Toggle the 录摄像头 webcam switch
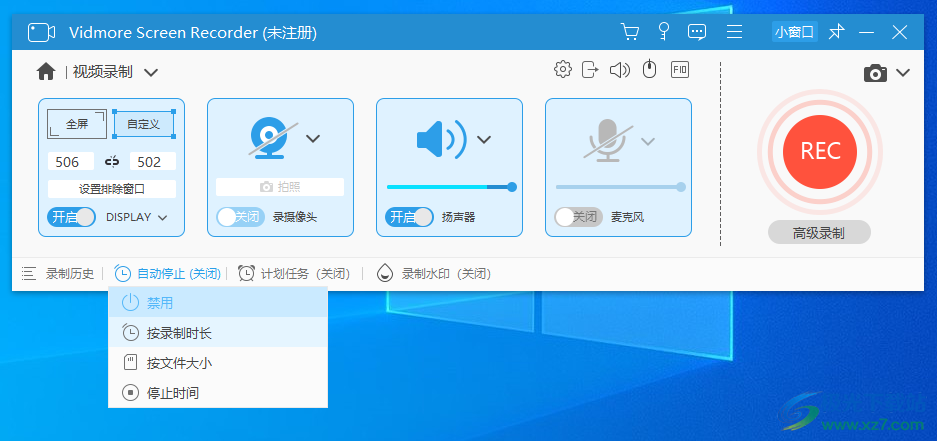The height and width of the screenshot is (441, 937). click(x=240, y=217)
